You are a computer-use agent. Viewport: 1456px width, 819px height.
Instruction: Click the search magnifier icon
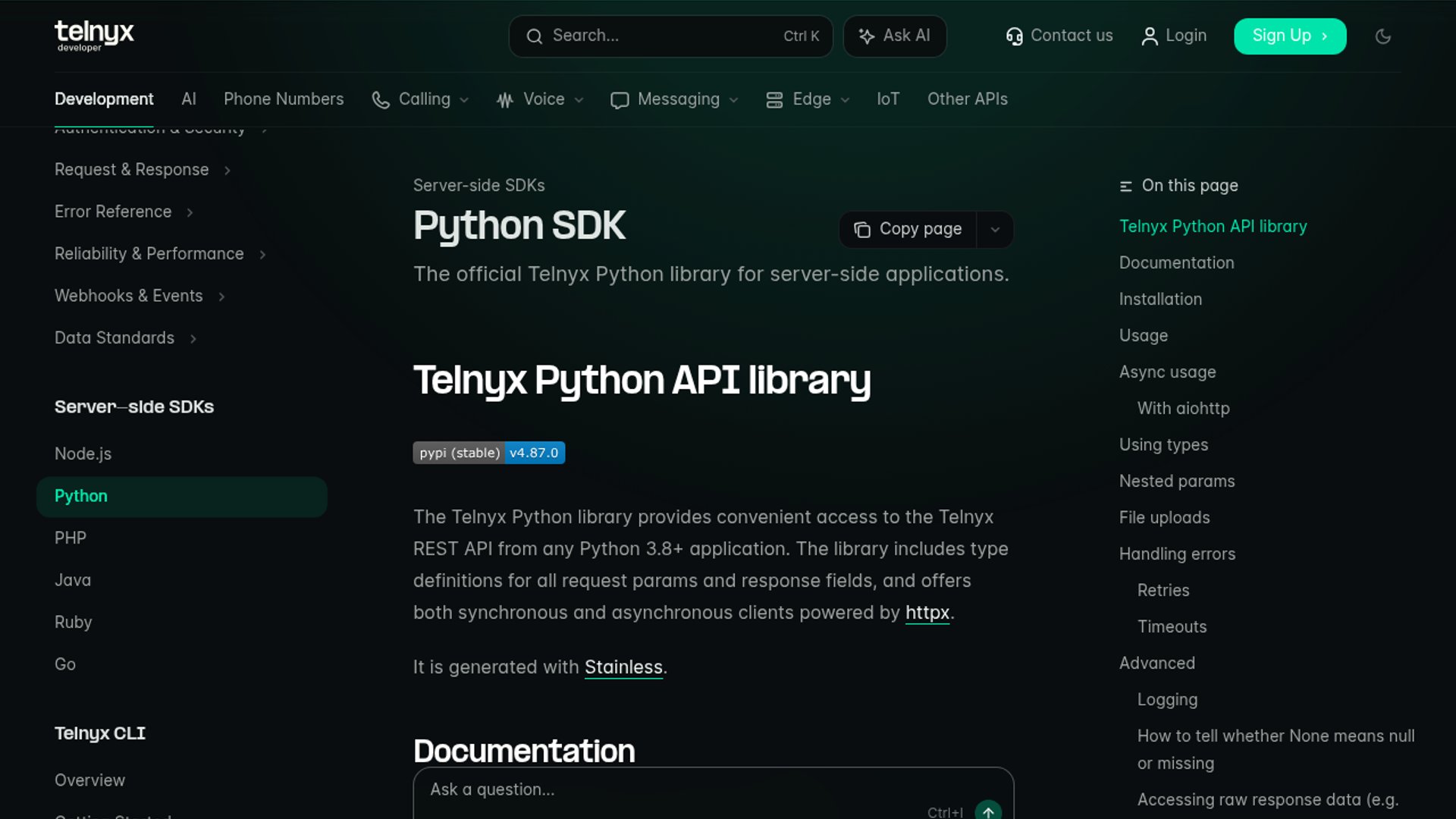(535, 36)
